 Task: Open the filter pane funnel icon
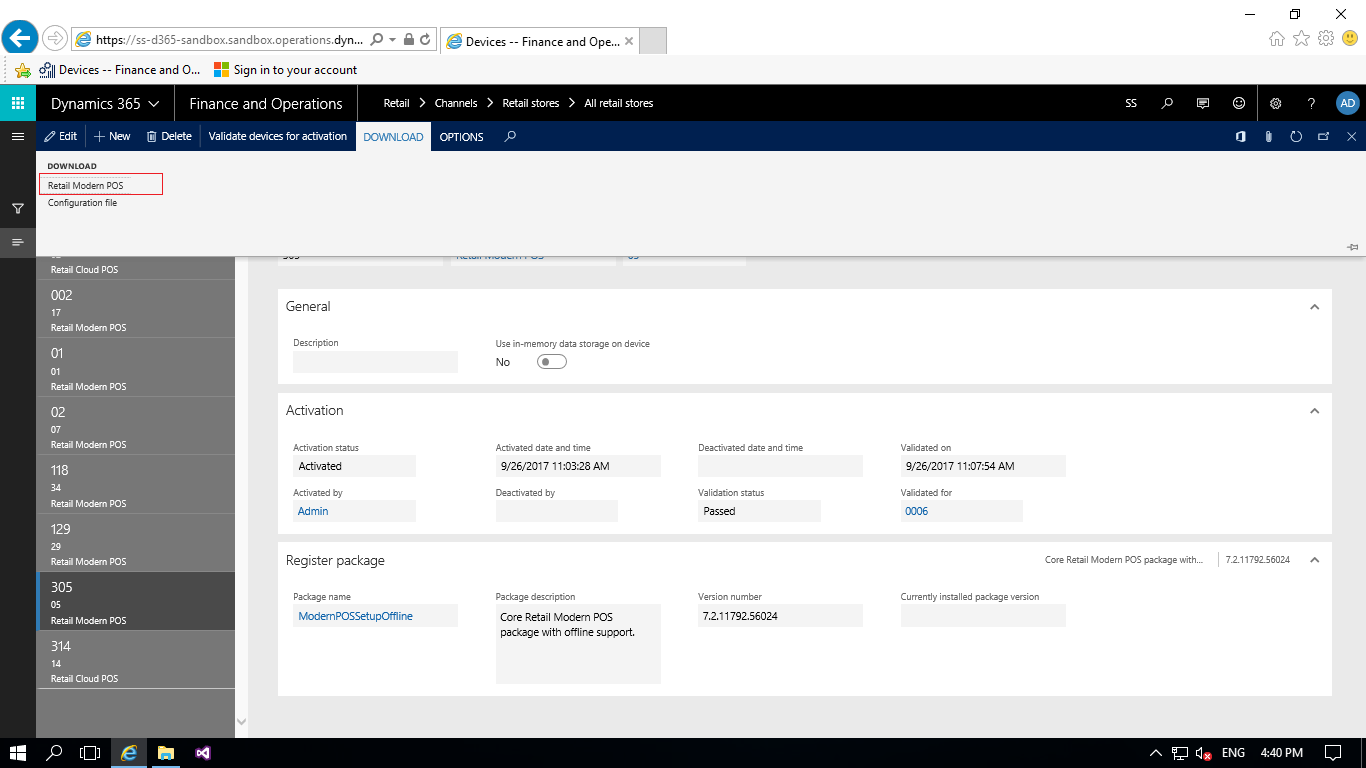[18, 209]
